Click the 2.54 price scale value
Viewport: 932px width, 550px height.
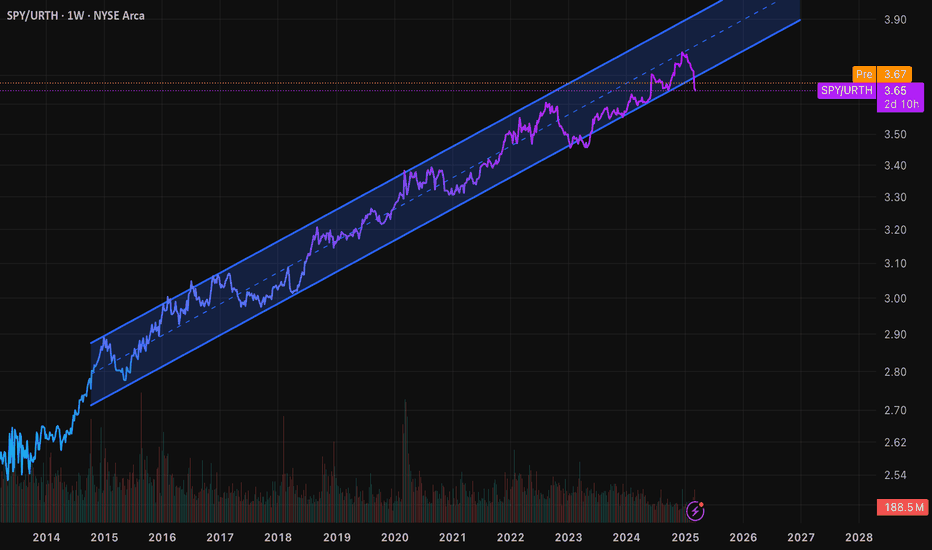coord(895,475)
